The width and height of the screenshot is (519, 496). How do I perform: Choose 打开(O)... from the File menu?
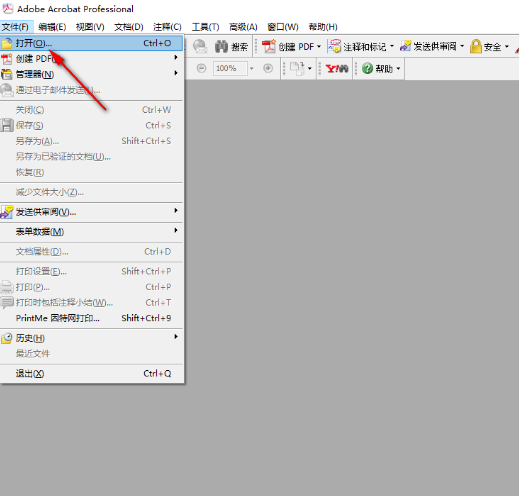[91, 43]
